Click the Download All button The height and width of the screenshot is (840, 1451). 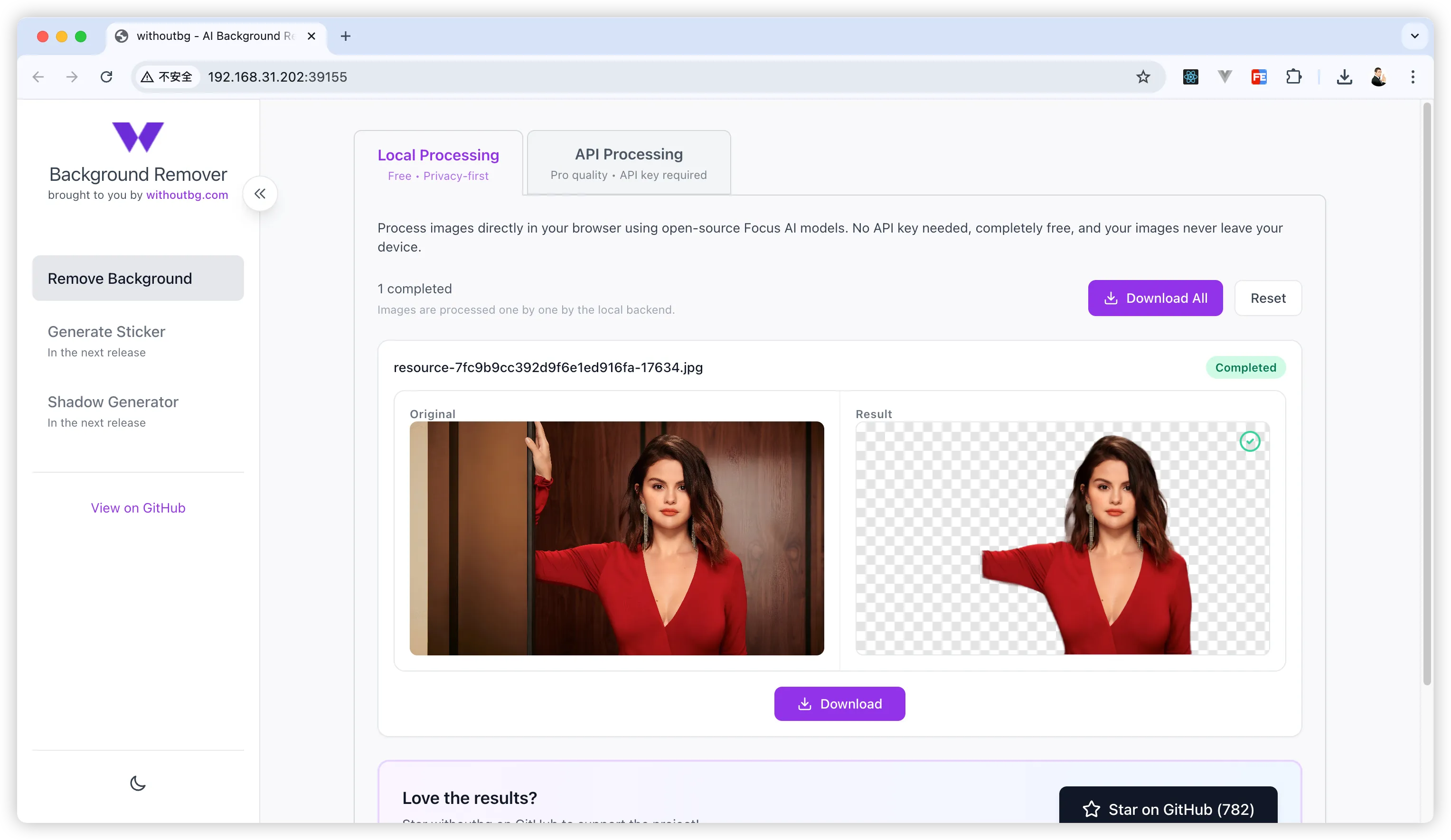(1155, 298)
